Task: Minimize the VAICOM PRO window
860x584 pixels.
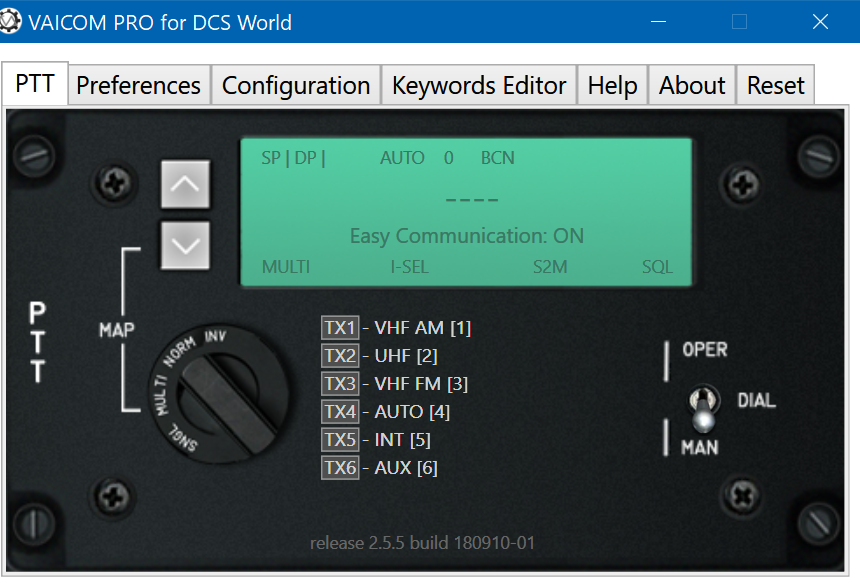Action: [658, 21]
